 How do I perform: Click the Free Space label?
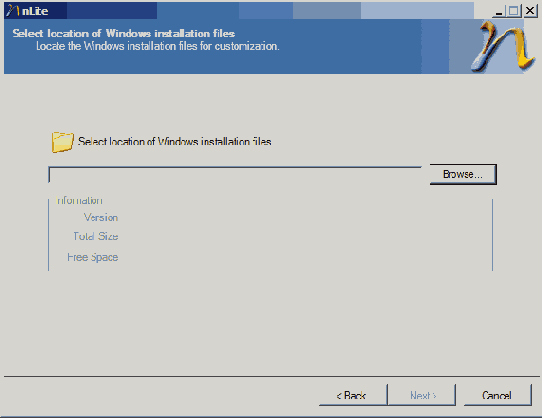click(93, 257)
